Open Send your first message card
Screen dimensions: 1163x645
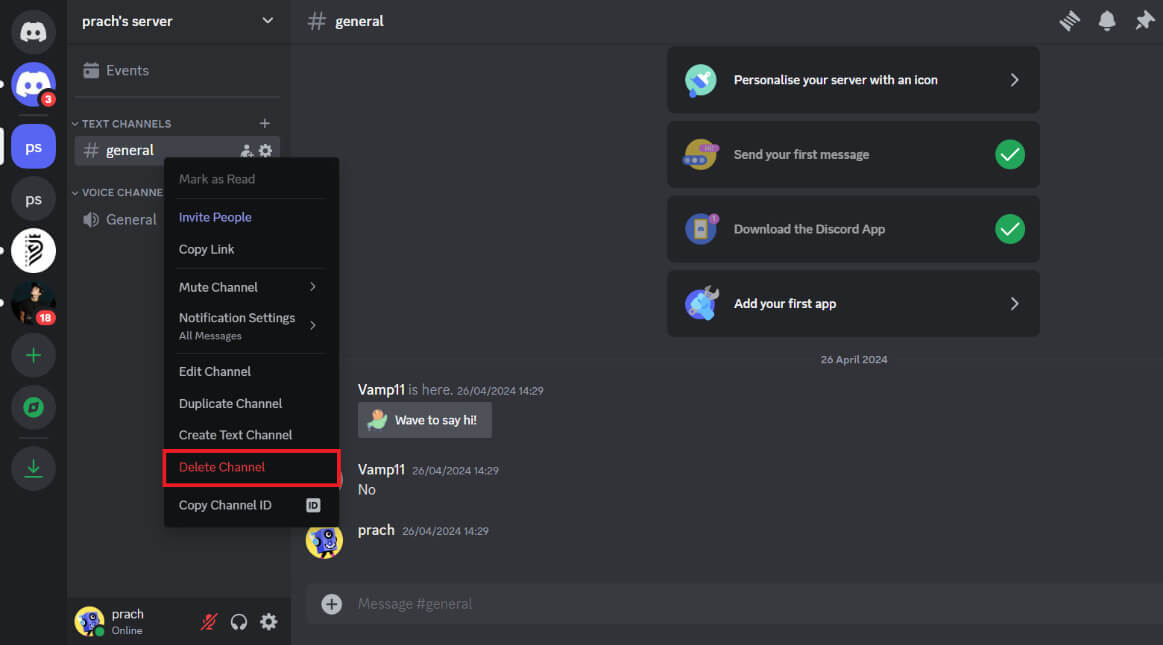(853, 155)
